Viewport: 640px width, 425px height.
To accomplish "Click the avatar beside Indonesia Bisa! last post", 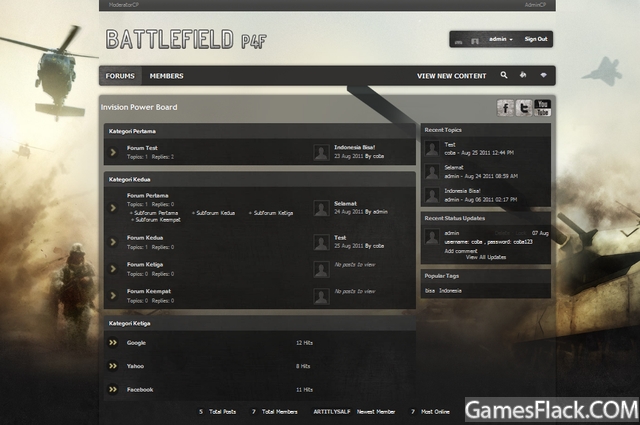I will tap(321, 152).
